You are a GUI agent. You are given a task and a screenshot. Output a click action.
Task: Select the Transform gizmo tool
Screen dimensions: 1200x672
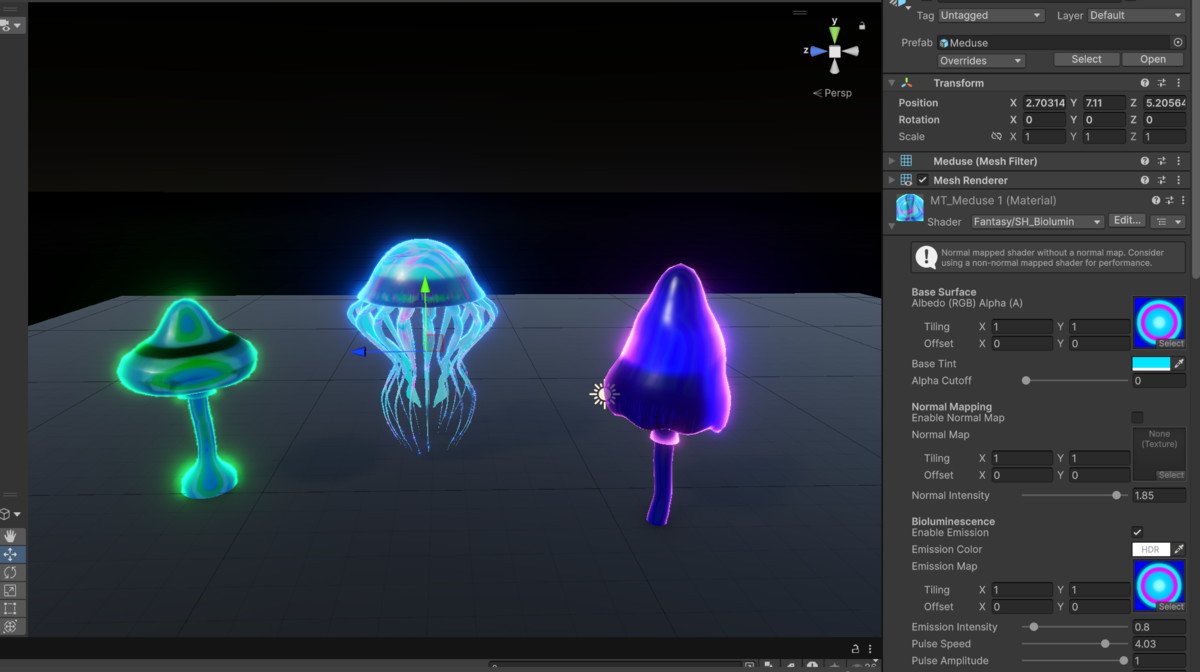[x=12, y=625]
